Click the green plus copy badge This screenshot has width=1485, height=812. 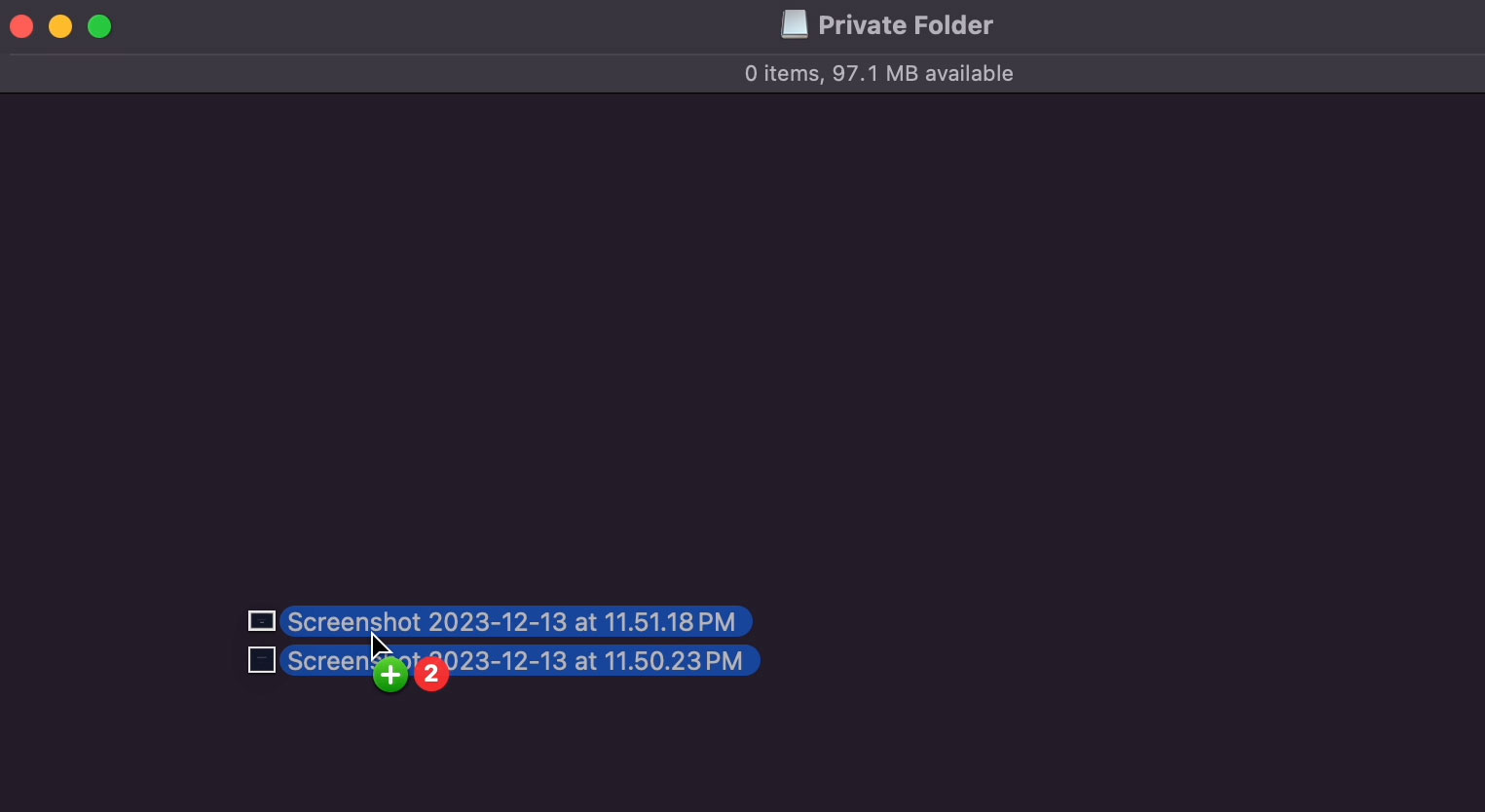[x=390, y=674]
